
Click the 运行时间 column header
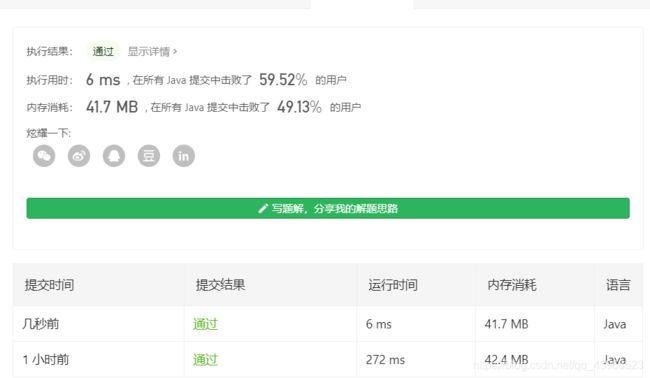click(x=393, y=285)
